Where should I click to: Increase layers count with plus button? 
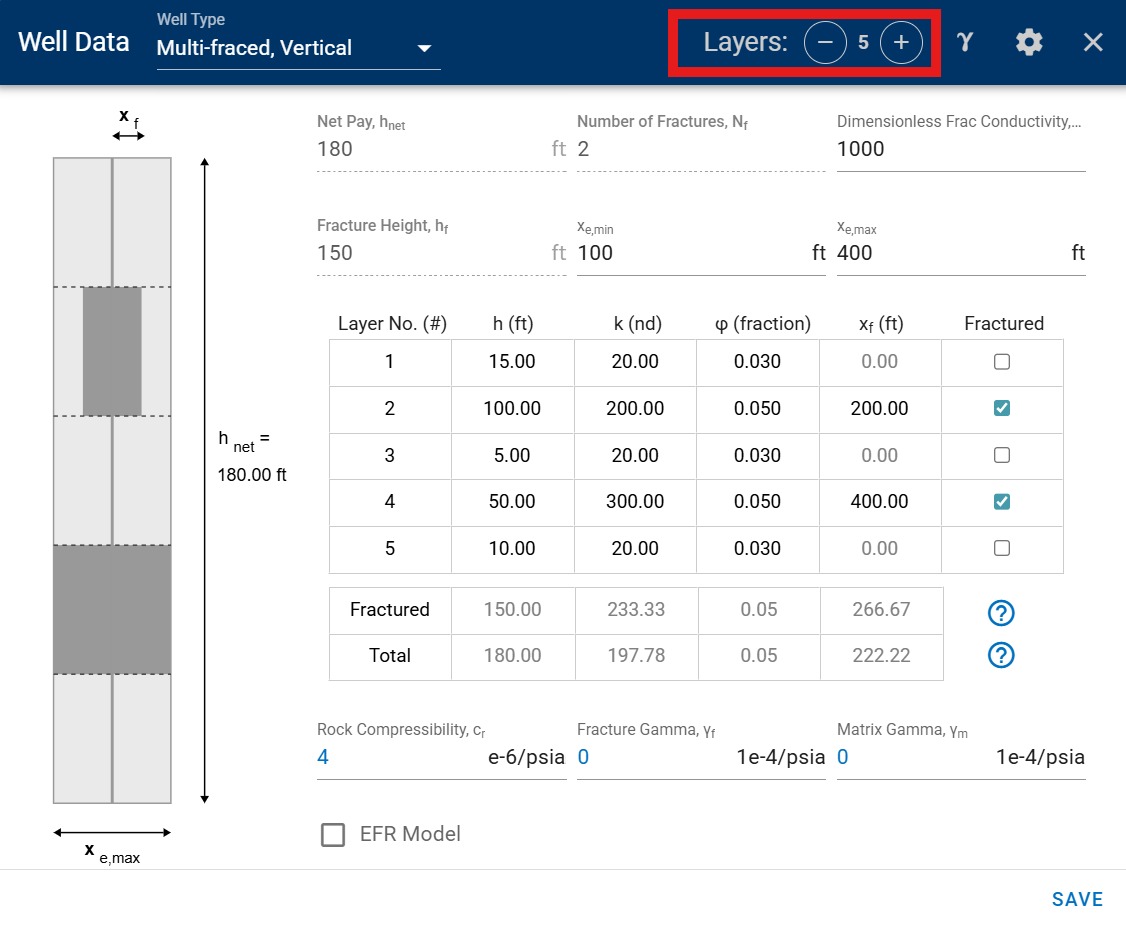coord(901,43)
